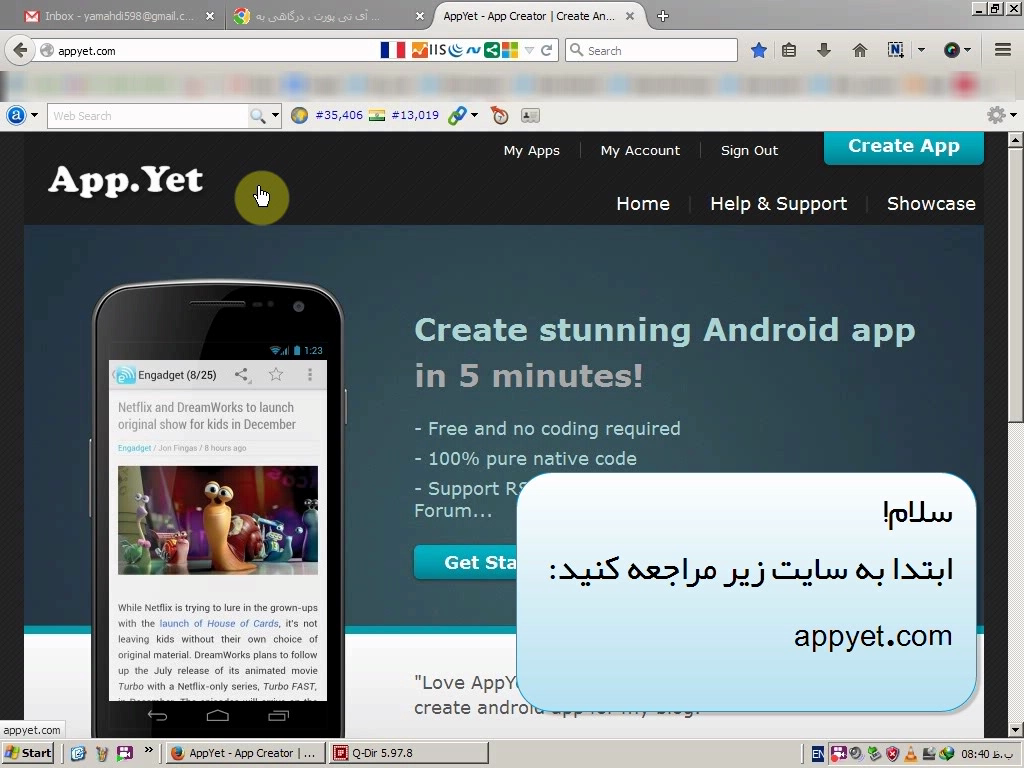Click the round color wheel extension icon
1024x768 pixels.
pyautogui.click(x=952, y=50)
